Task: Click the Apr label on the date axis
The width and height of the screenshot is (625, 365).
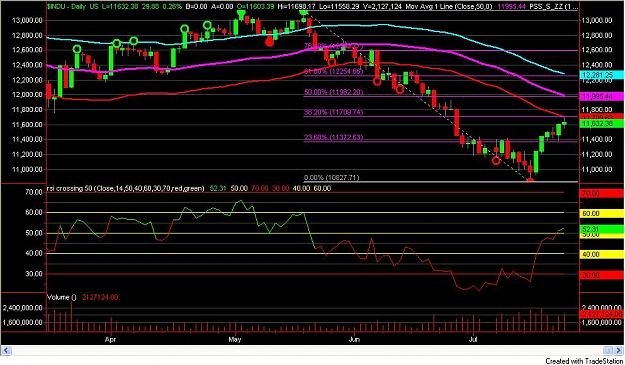Action: coord(110,340)
